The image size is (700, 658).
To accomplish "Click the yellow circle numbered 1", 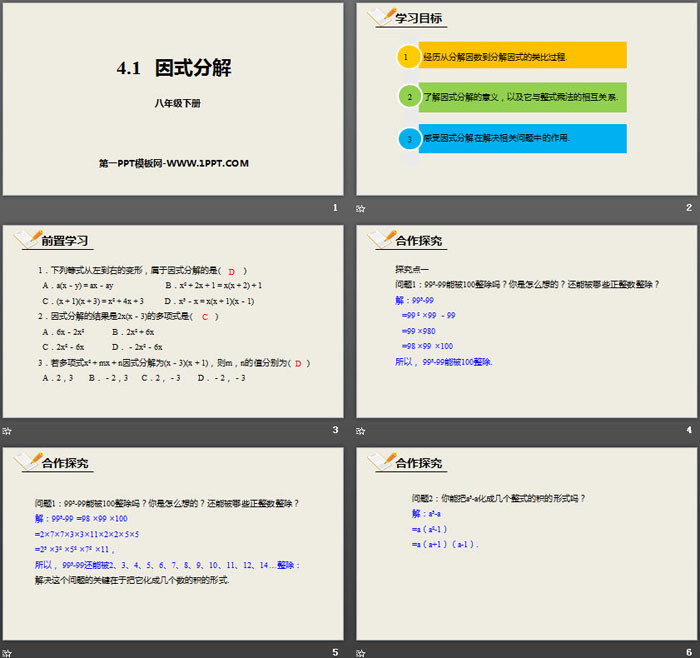I will point(407,56).
